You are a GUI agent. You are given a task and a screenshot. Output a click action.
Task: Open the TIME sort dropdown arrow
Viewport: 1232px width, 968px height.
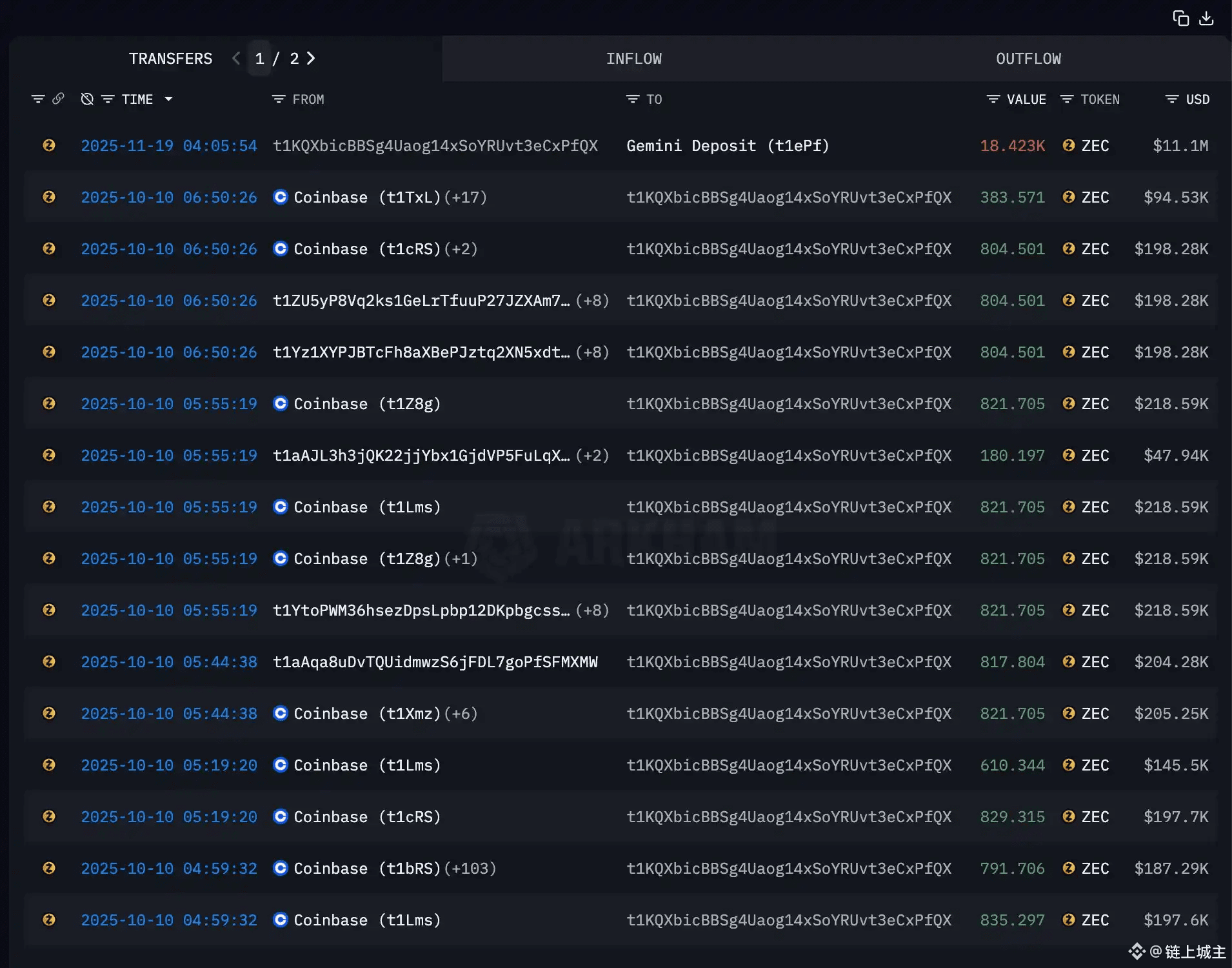pos(168,99)
